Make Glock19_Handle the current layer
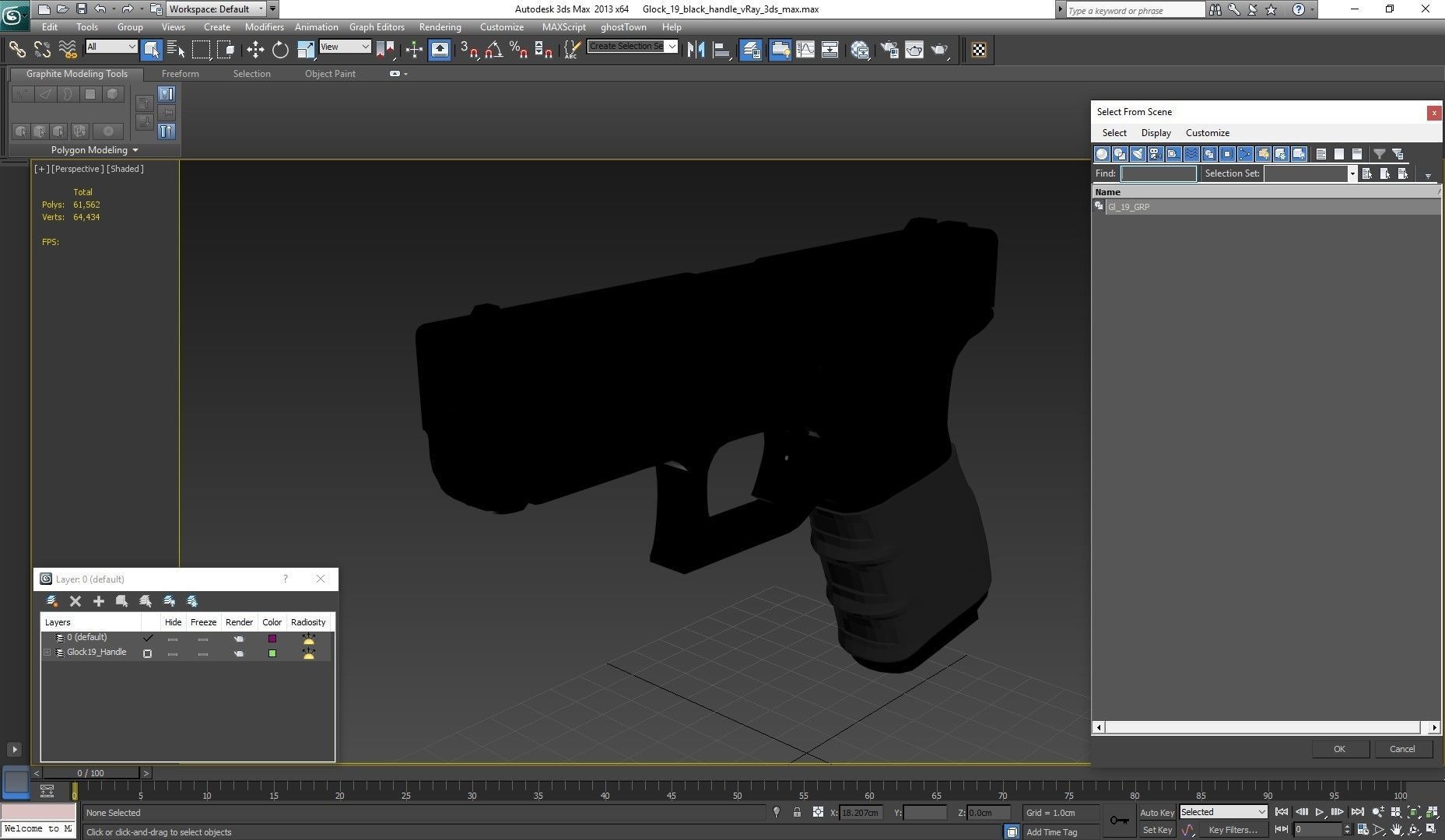The width and height of the screenshot is (1445, 840). pos(147,653)
